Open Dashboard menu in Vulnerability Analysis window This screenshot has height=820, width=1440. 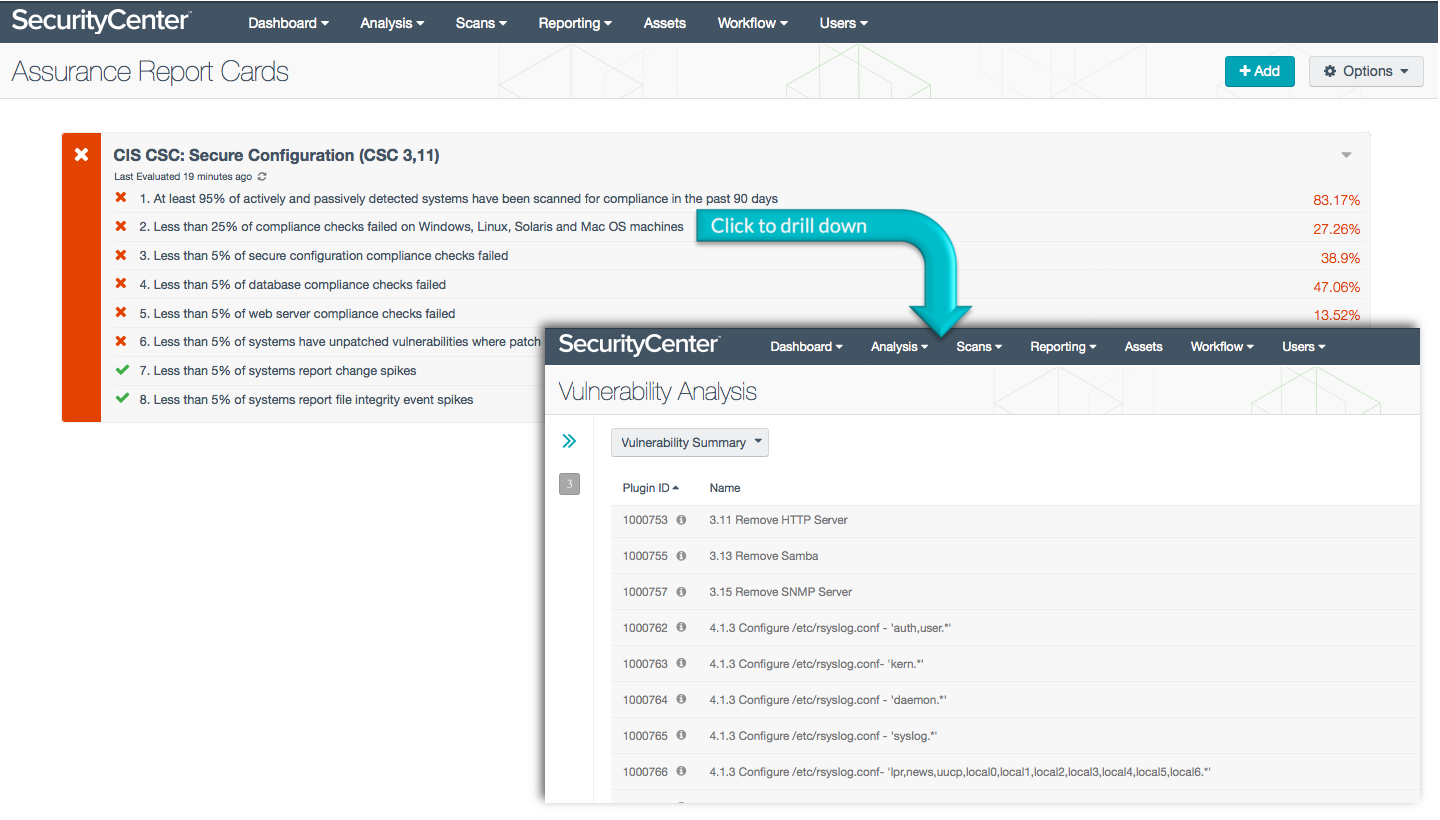[x=806, y=347]
